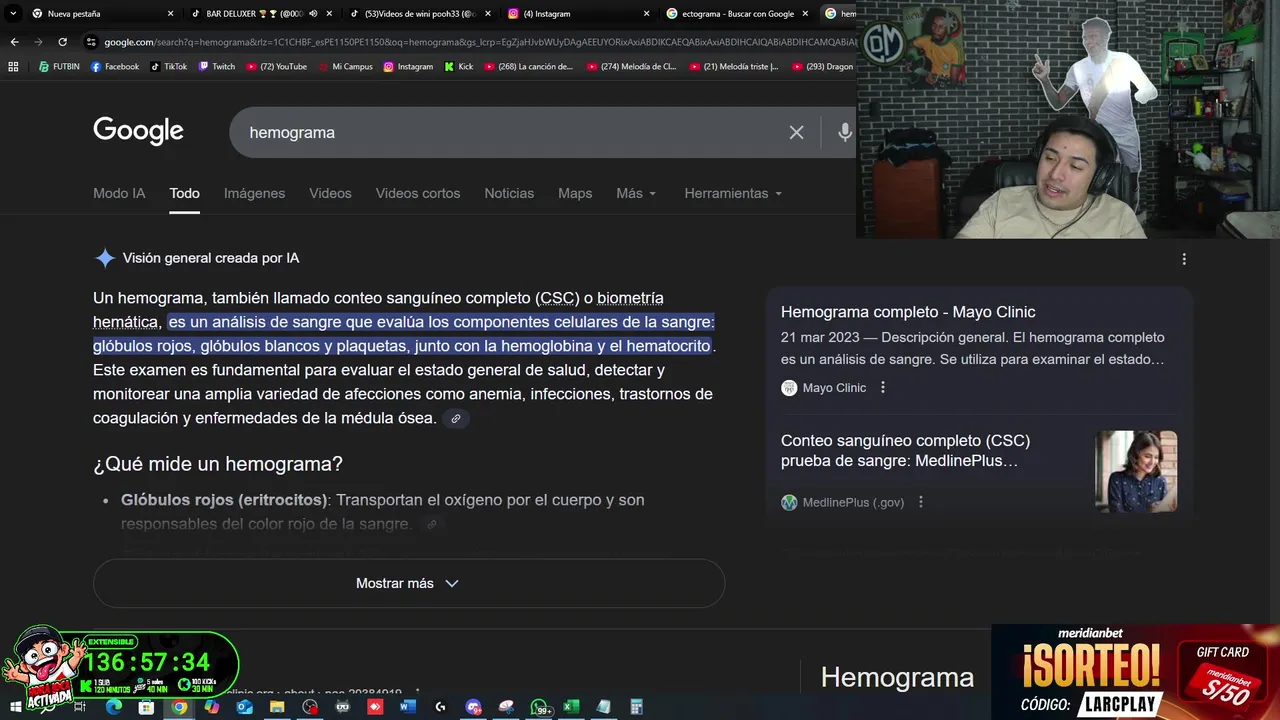Open Google Chrome from the taskbar
Viewport: 1280px width, 720px height.
click(179, 707)
